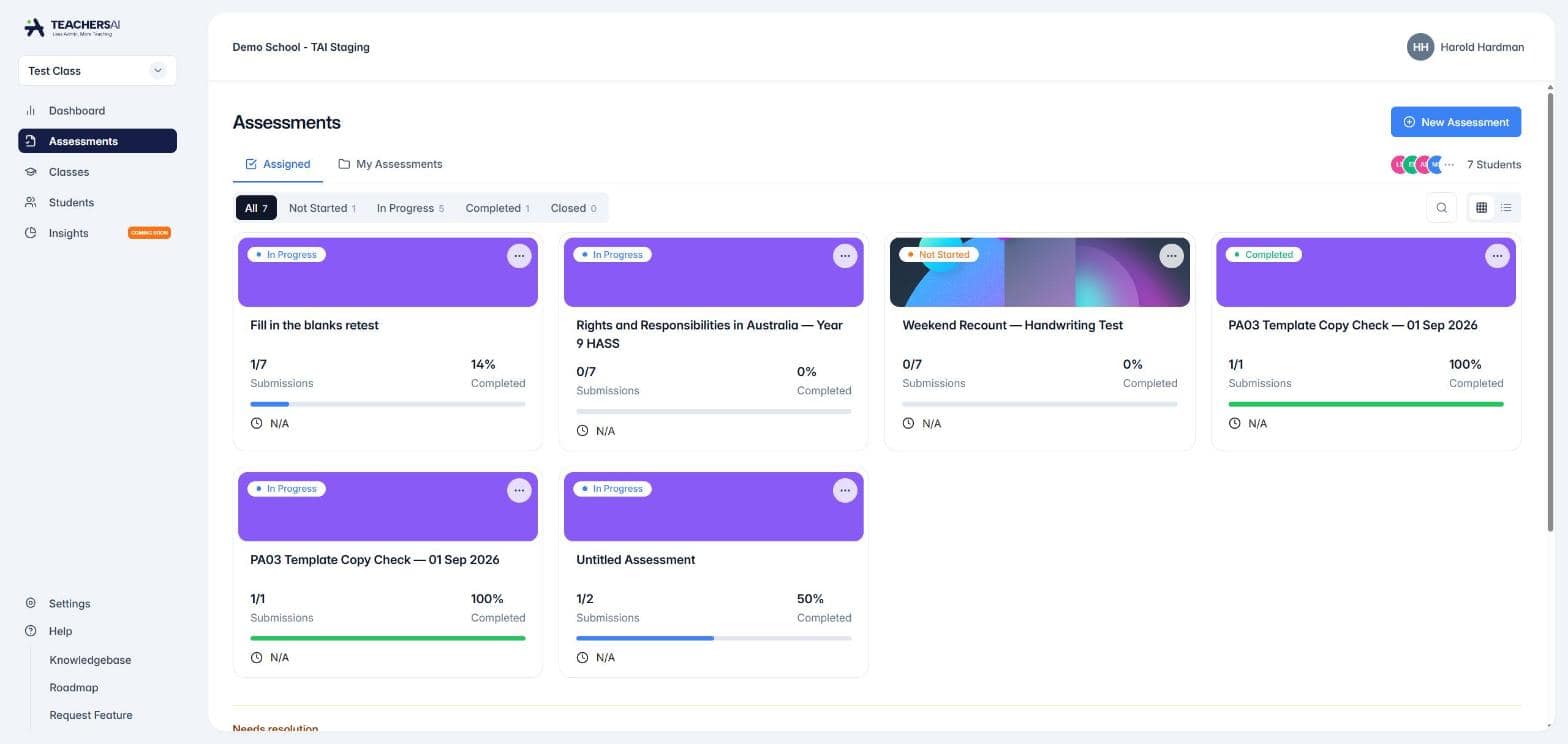Open three-dot menu on the Completed PA03 card
1568x744 pixels.
(x=1497, y=256)
